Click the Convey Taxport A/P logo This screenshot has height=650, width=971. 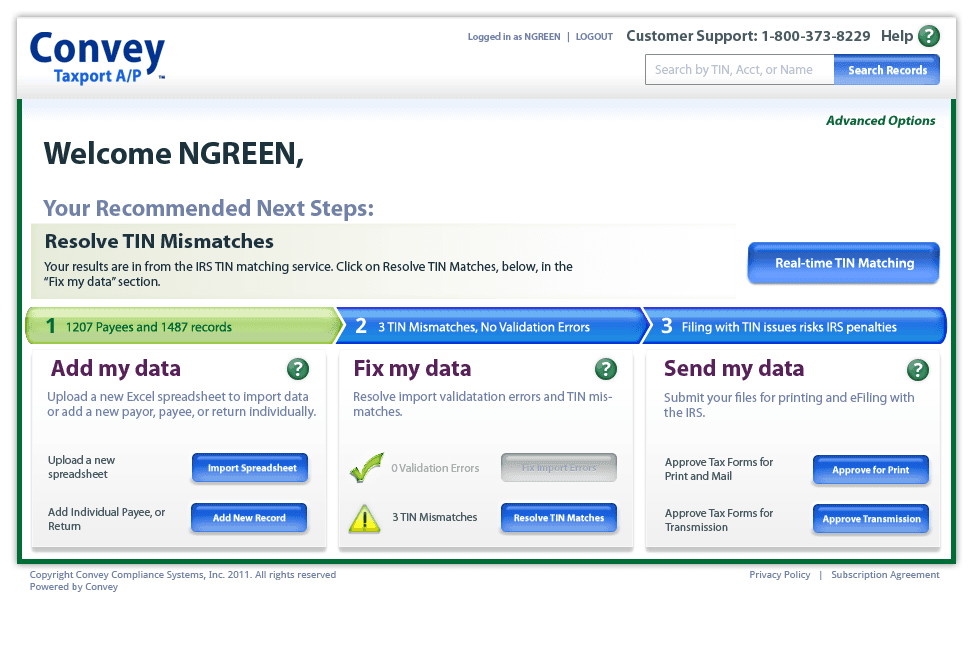pos(97,57)
